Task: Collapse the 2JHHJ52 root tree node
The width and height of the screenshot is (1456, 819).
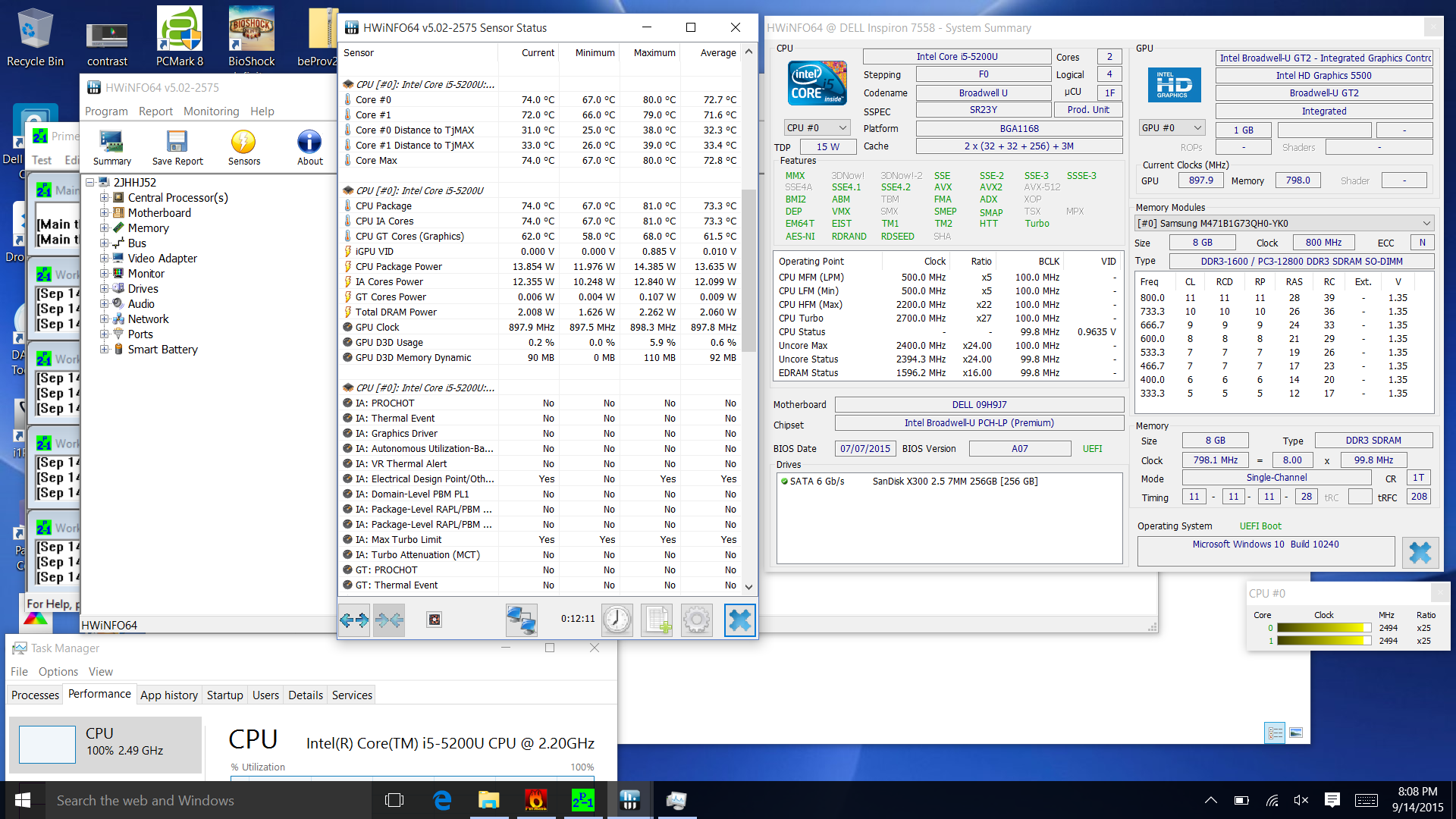Action: [x=90, y=183]
